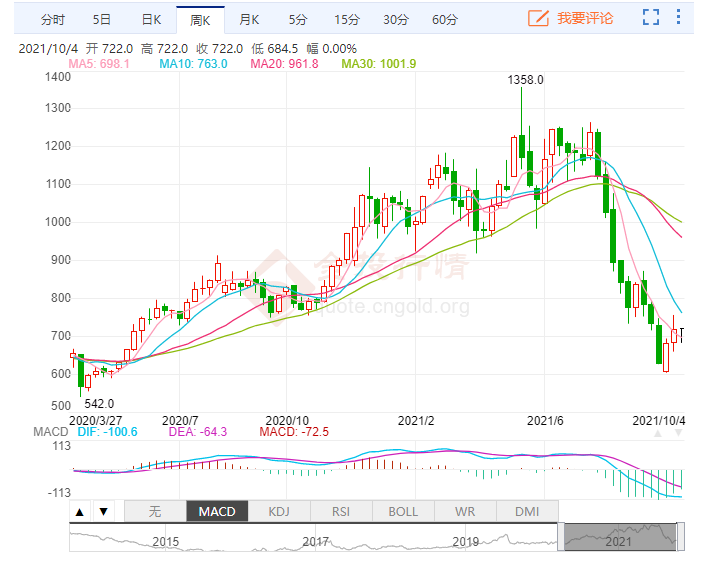Screen dimensions: 705x562
Task: Open the comment pencil icon
Action: [538, 18]
